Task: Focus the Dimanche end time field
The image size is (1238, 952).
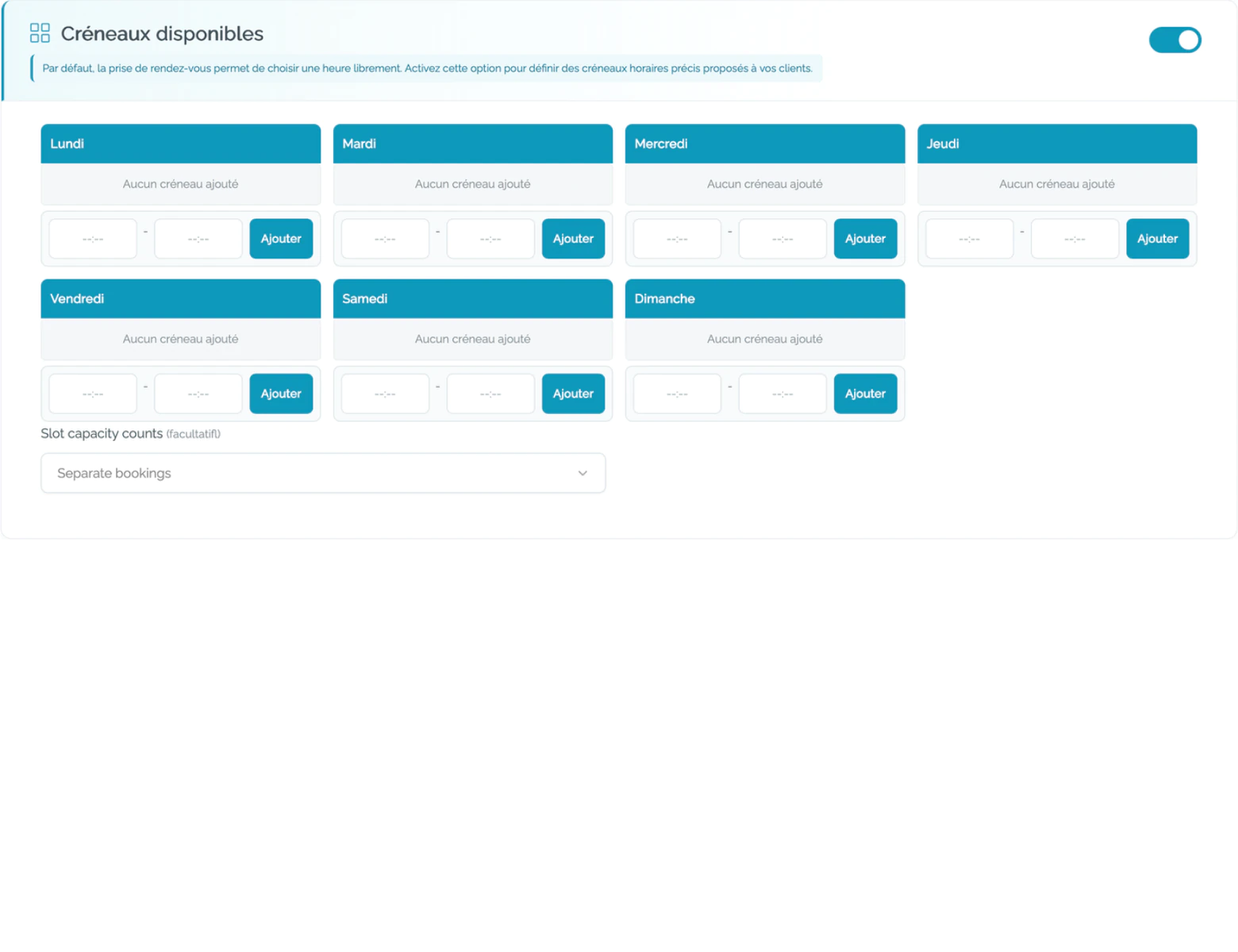Action: 782,393
